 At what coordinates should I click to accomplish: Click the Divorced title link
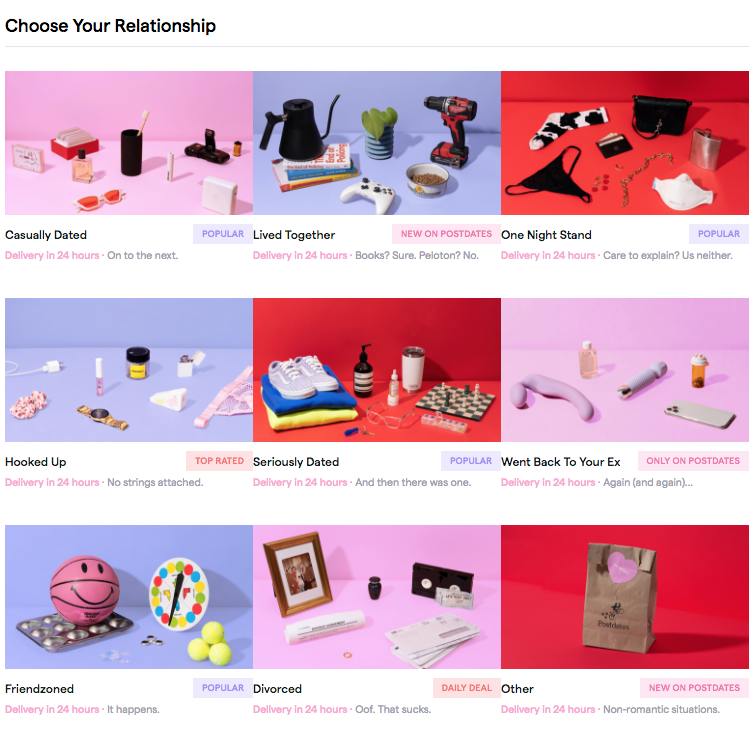[x=277, y=689]
